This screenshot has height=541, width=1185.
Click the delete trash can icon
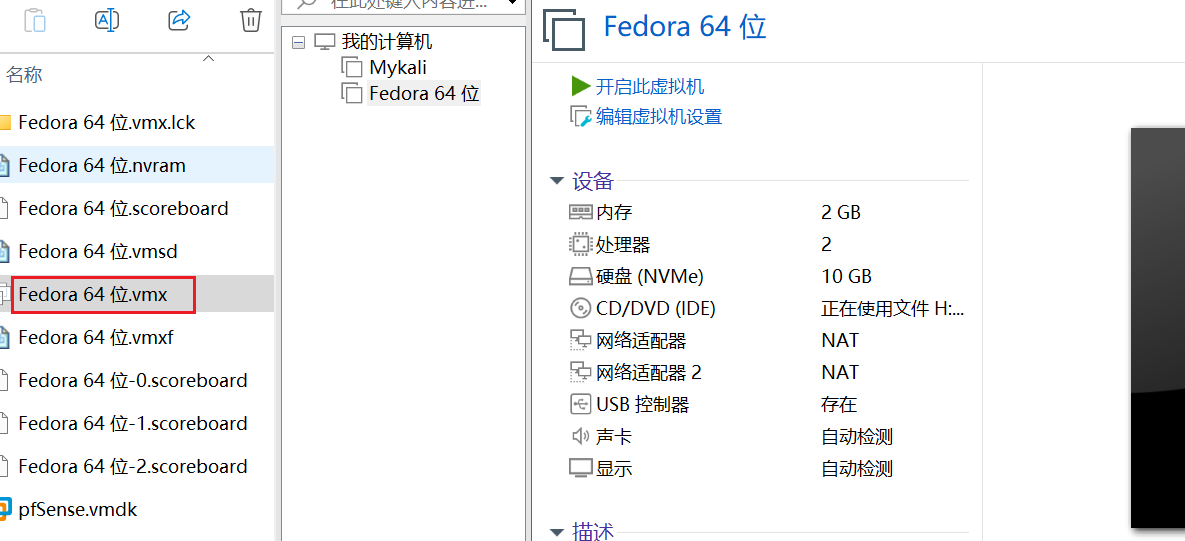pos(251,20)
